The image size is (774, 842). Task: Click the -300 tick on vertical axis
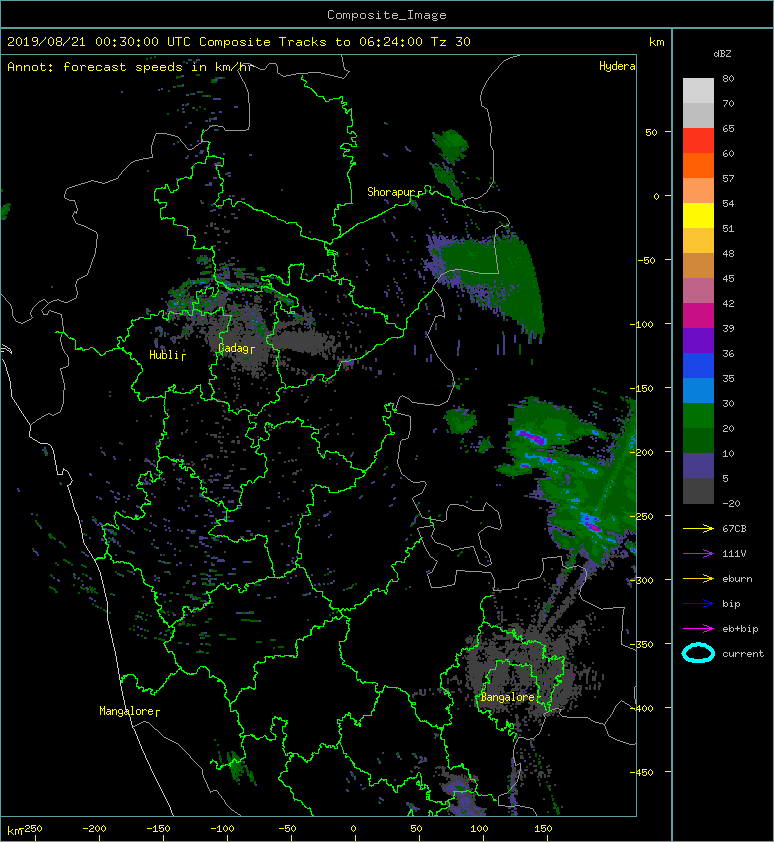coord(642,580)
